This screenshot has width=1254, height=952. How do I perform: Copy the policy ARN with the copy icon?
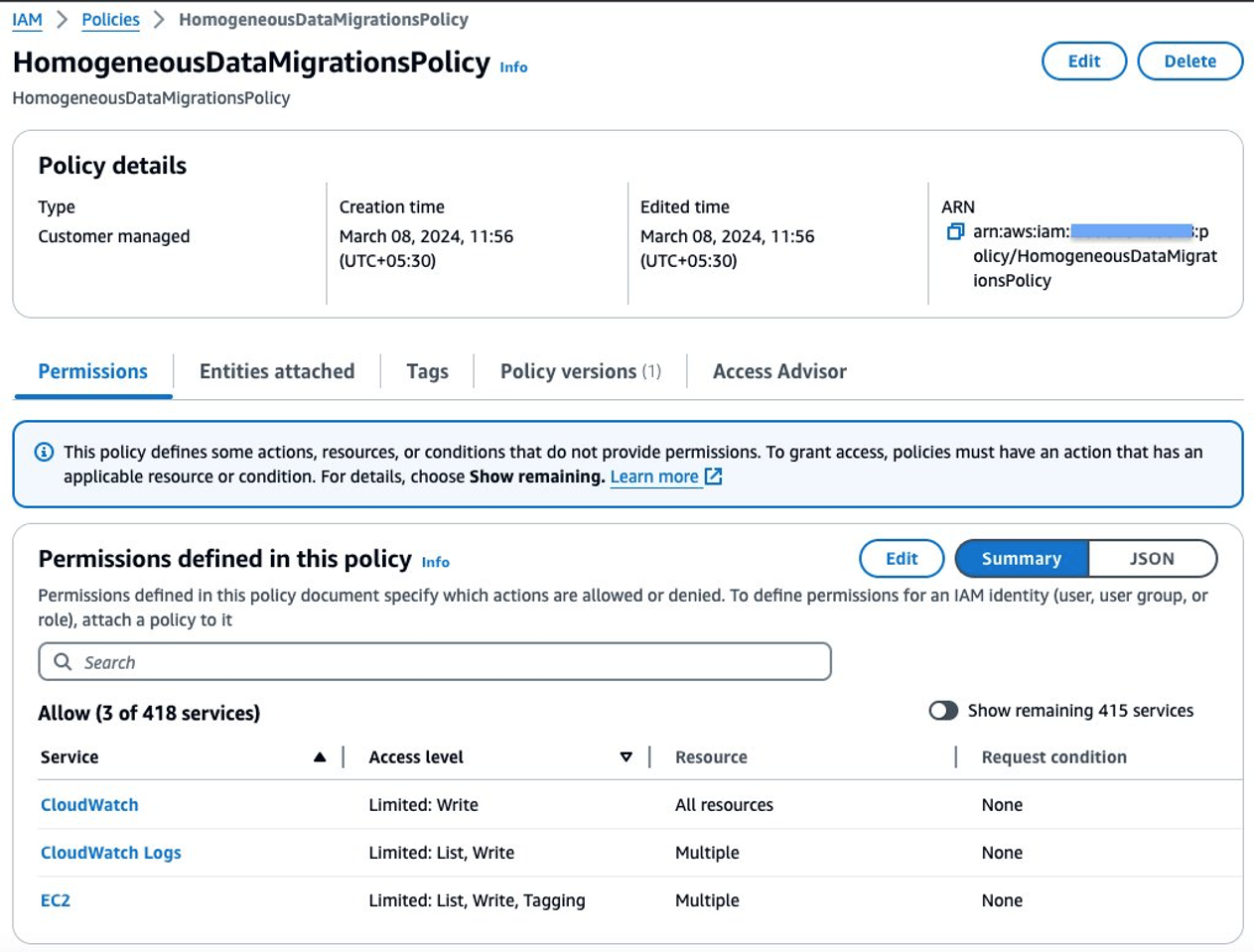(x=955, y=231)
